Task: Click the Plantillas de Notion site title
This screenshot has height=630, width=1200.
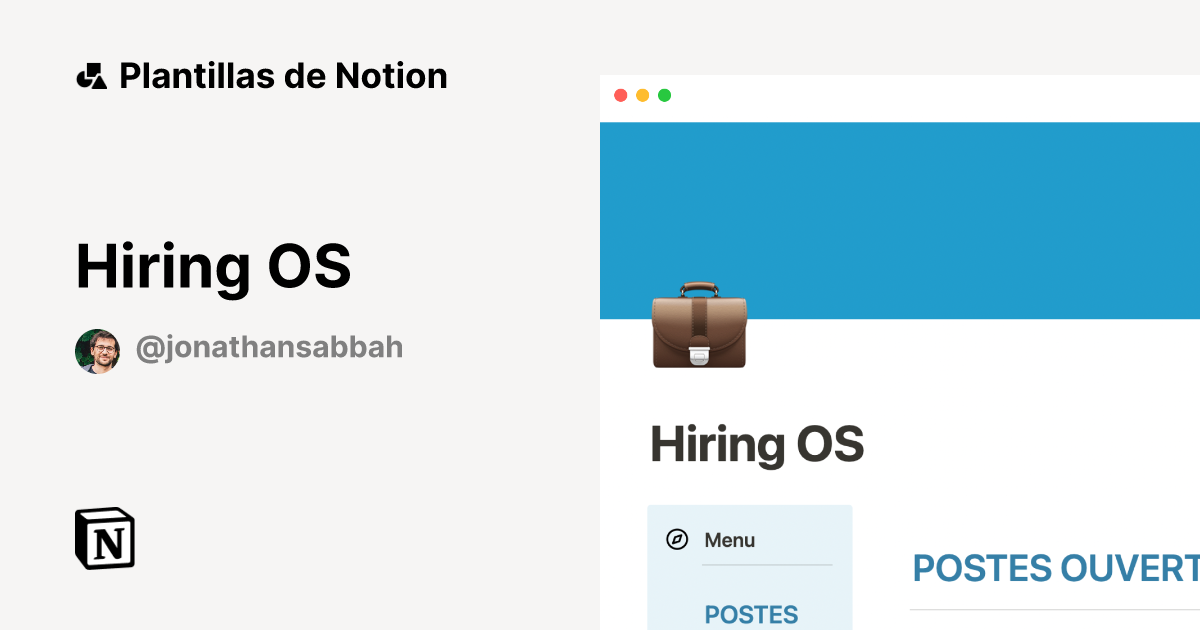Action: 283,75
